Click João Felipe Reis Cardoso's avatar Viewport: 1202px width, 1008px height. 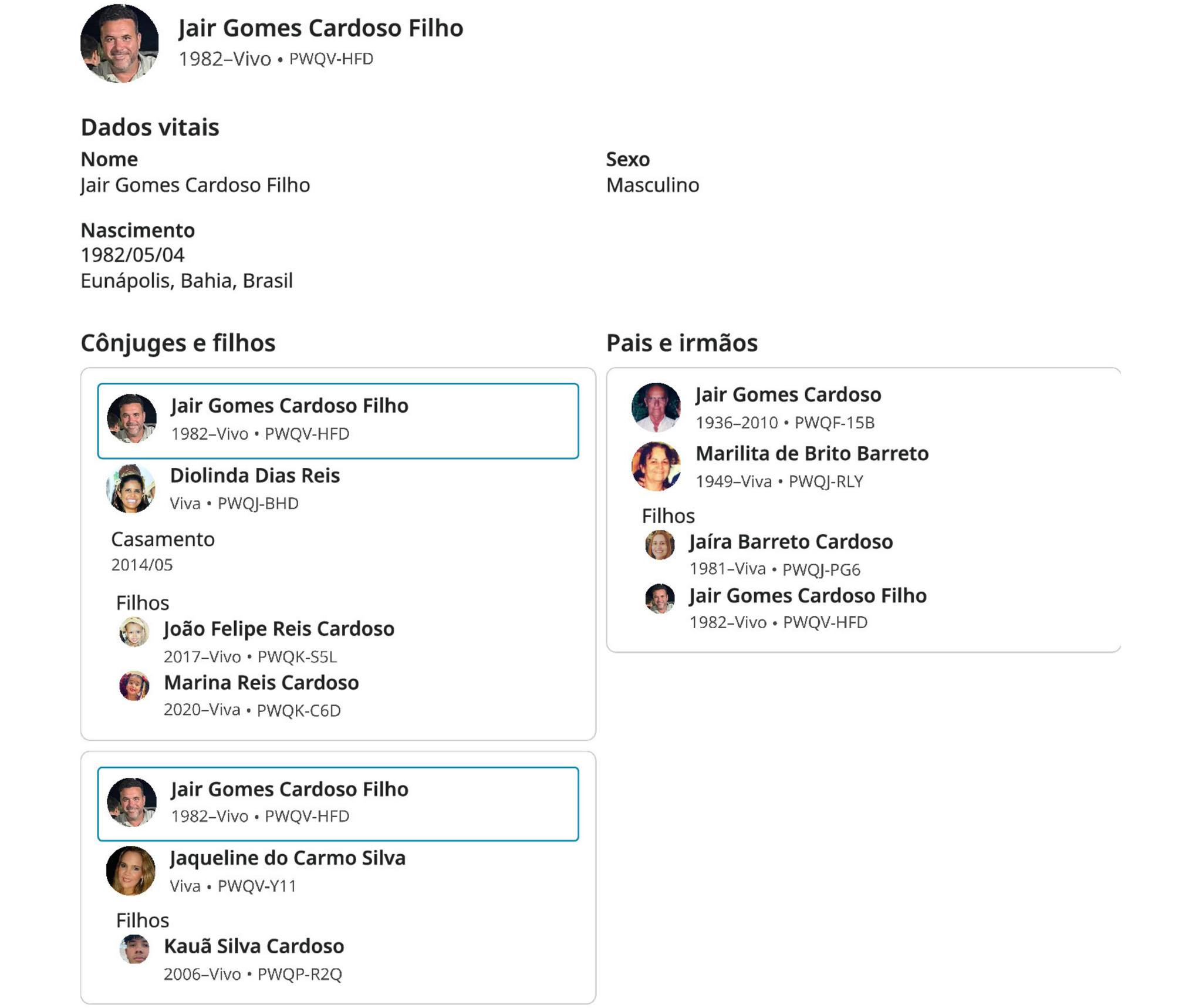134,632
